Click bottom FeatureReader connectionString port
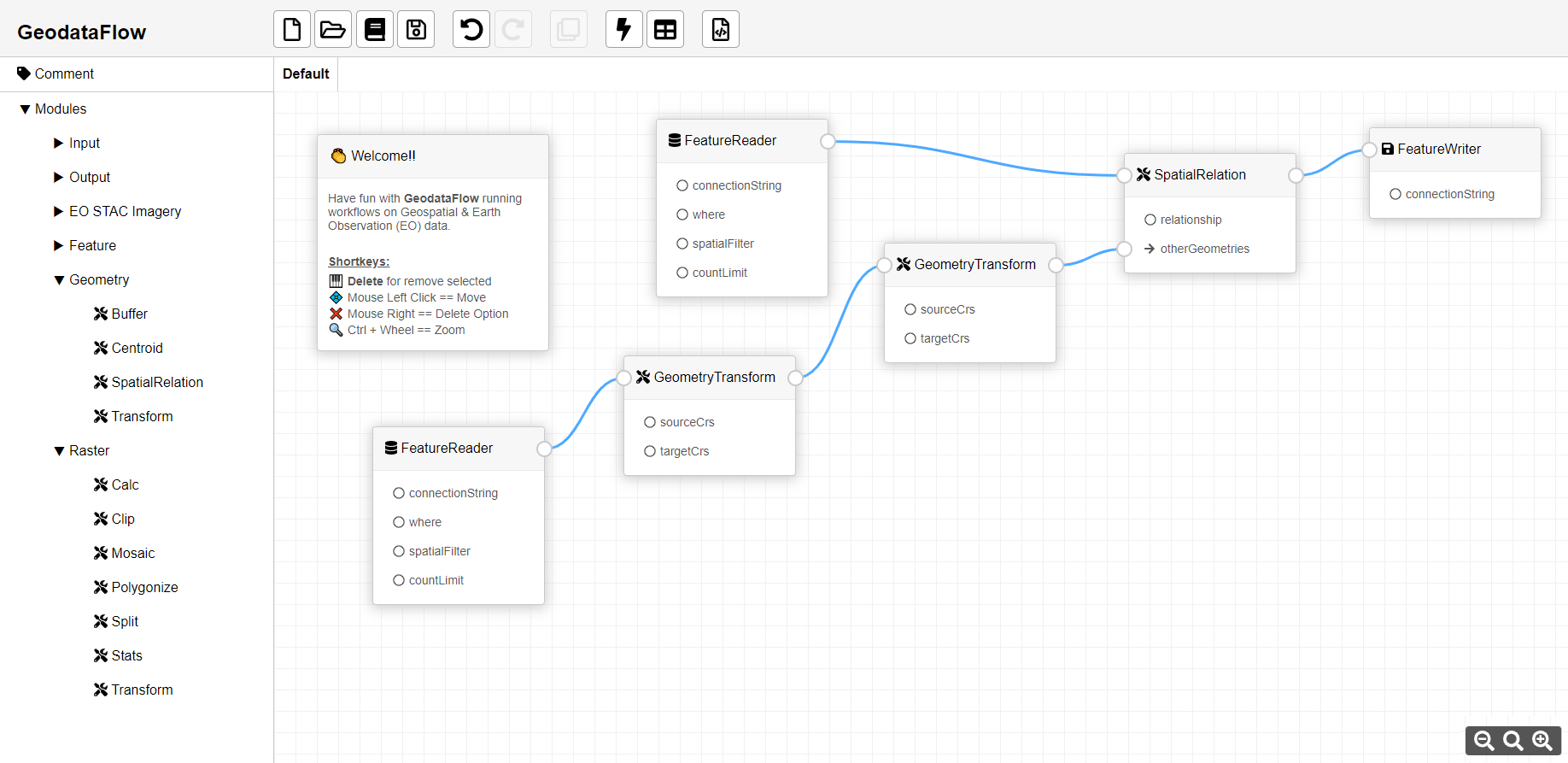 [399, 493]
